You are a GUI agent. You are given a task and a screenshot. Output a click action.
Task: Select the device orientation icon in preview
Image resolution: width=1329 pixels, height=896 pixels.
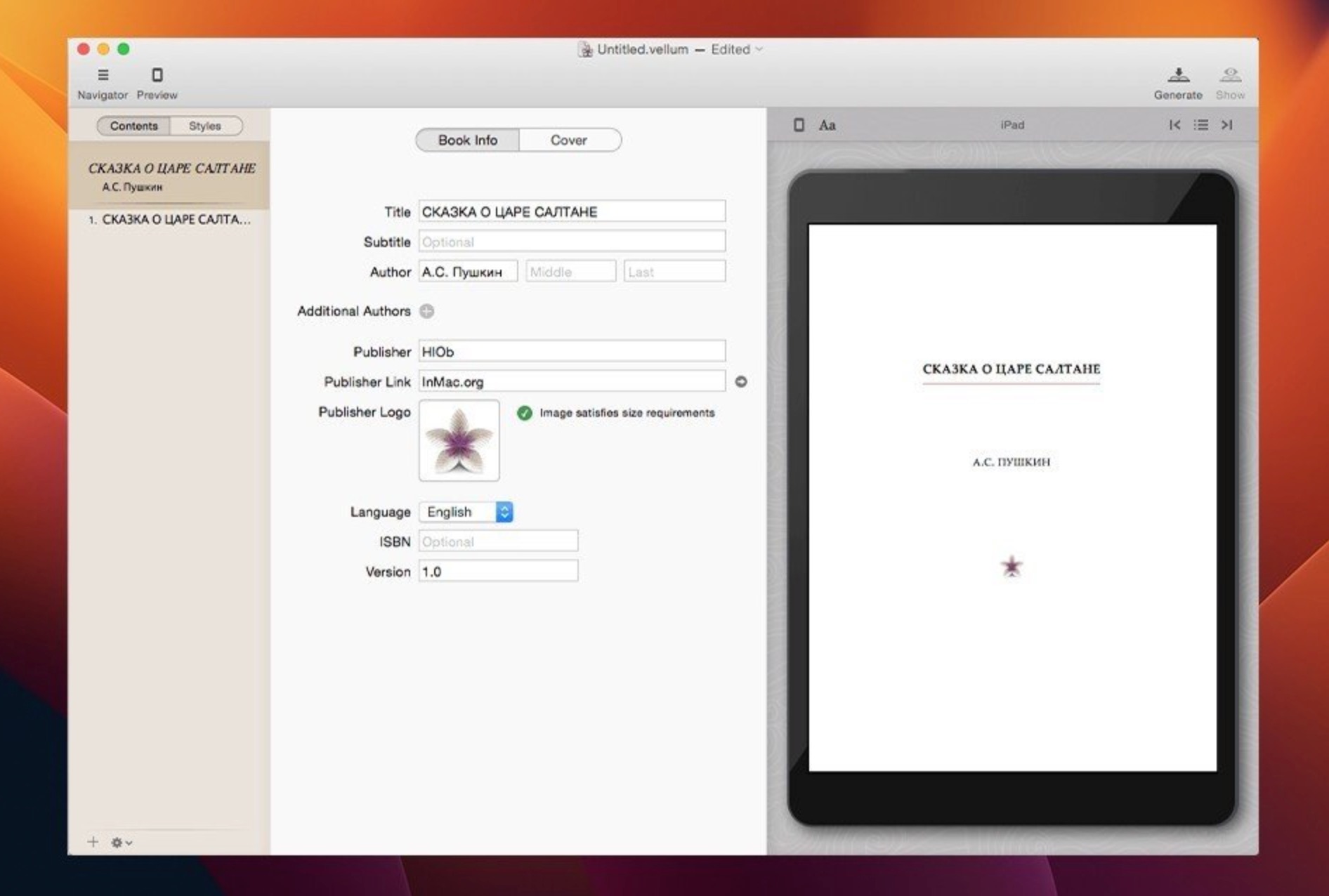(x=799, y=124)
